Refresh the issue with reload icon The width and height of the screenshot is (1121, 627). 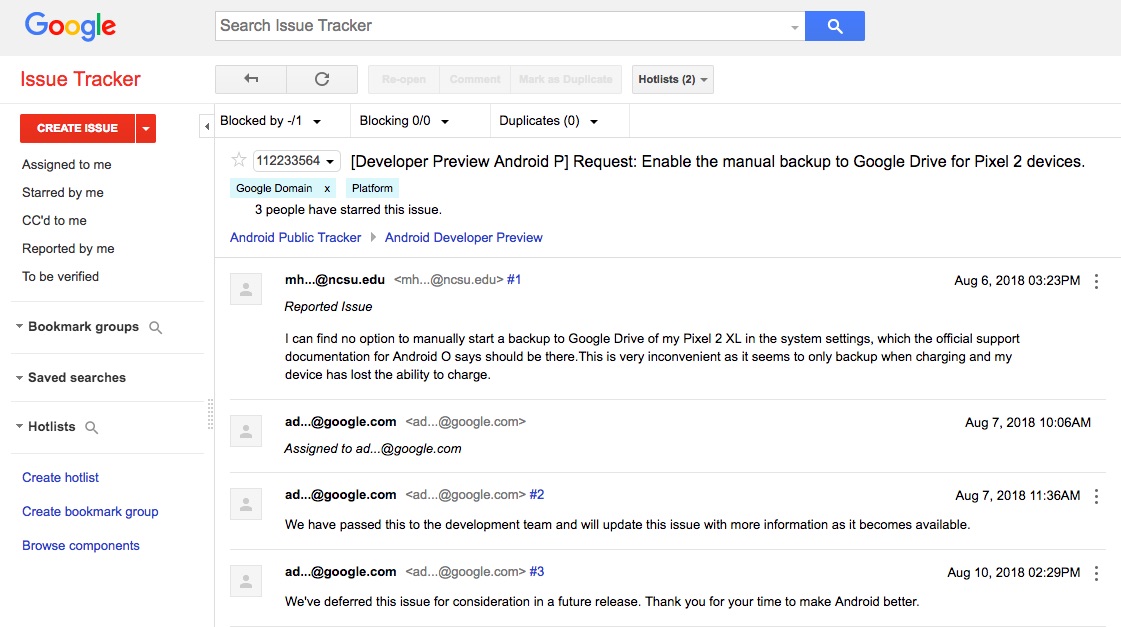pos(322,79)
